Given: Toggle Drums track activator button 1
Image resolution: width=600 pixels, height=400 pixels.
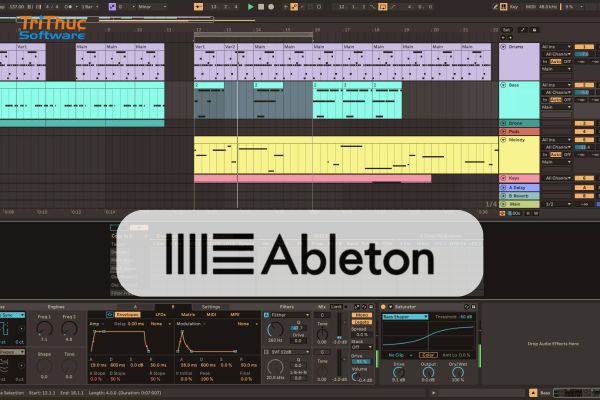Looking at the screenshot, I should 584,47.
